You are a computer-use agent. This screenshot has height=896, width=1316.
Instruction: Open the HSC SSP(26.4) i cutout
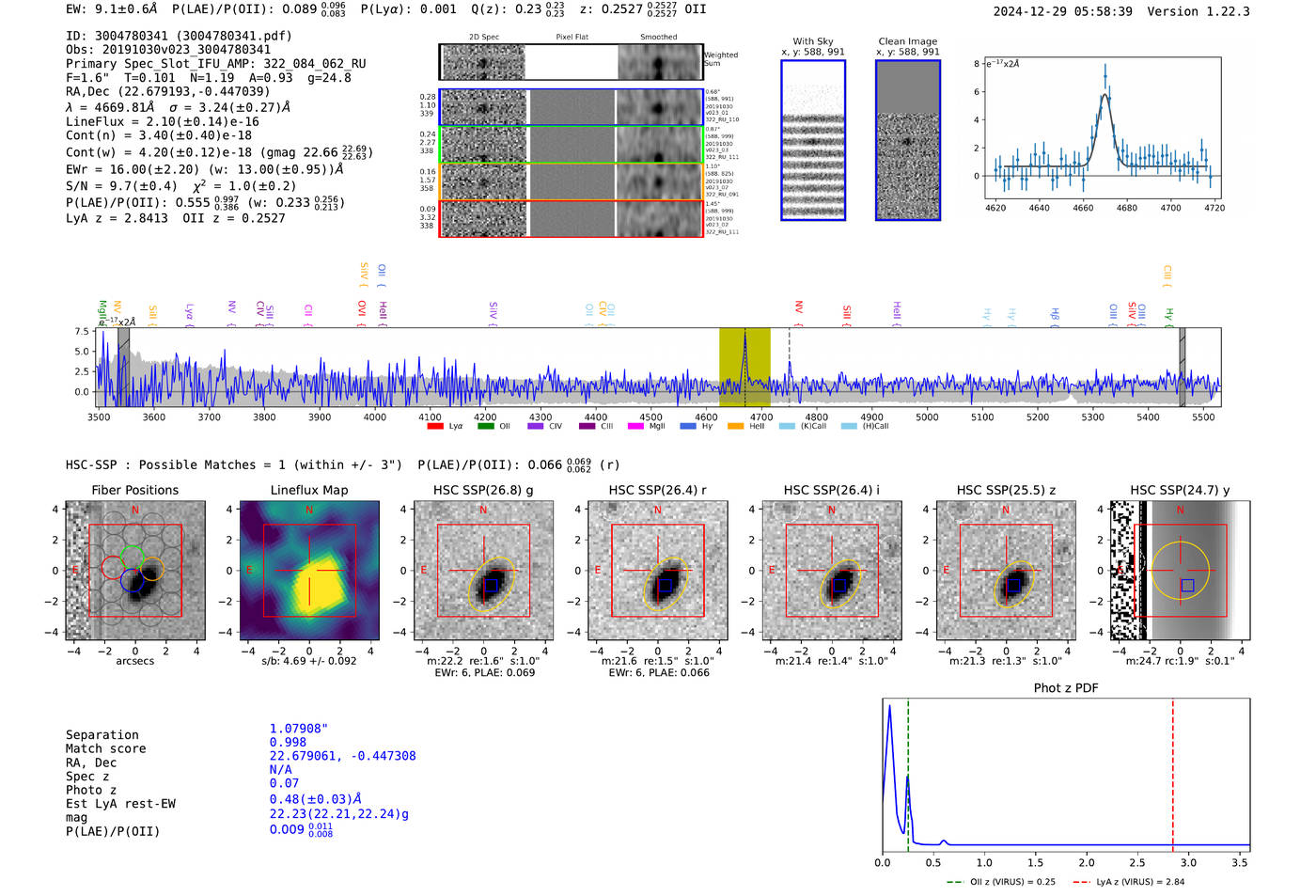tap(832, 571)
